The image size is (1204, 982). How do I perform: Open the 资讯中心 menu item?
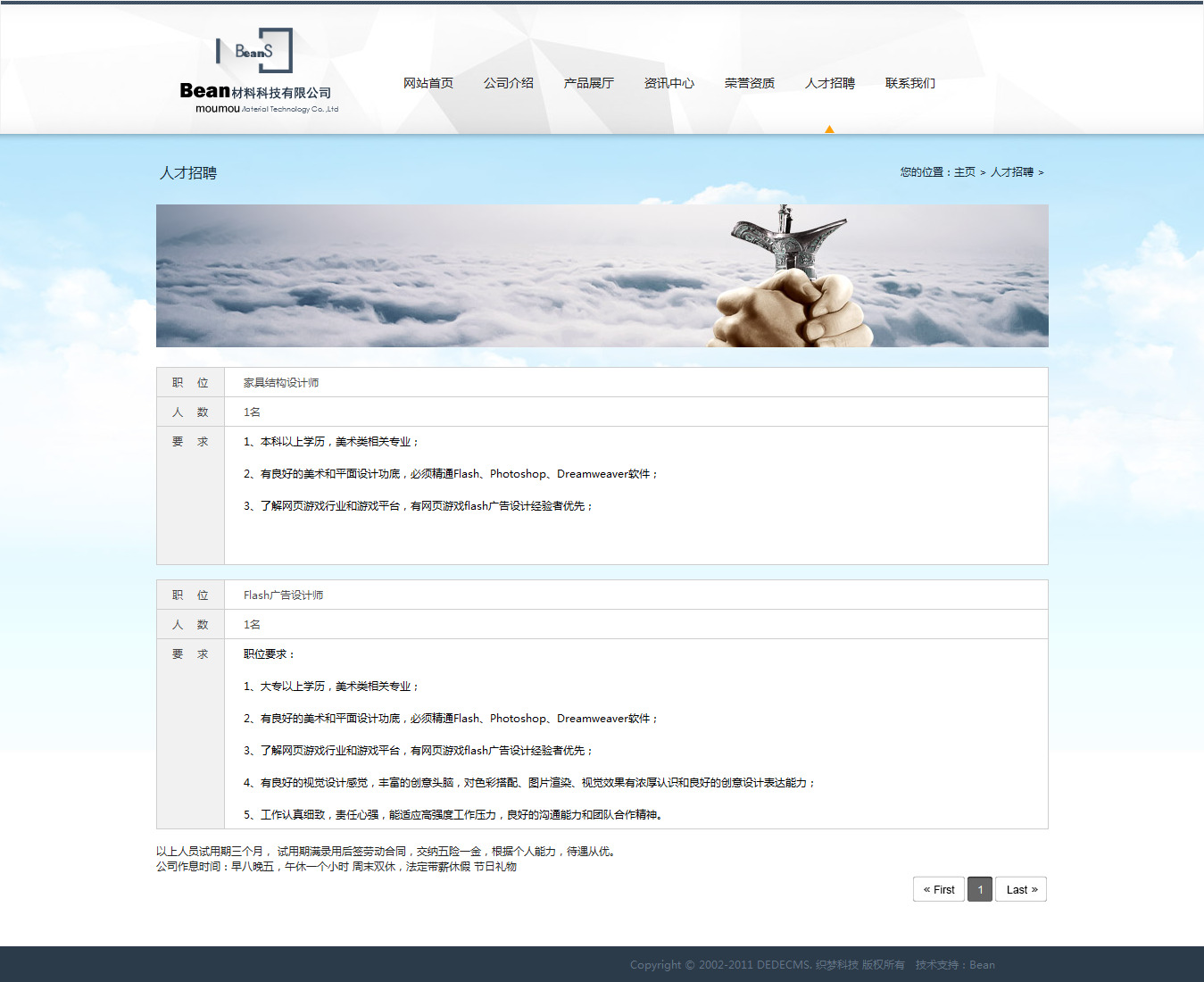click(x=669, y=83)
